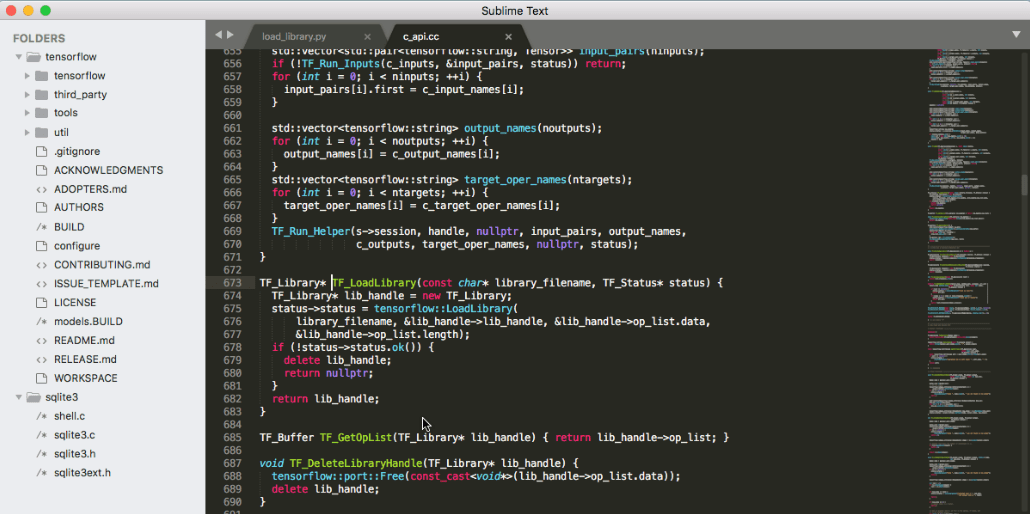This screenshot has width=1030, height=514.
Task: Expand the third_party folder
Action: [x=27, y=95]
